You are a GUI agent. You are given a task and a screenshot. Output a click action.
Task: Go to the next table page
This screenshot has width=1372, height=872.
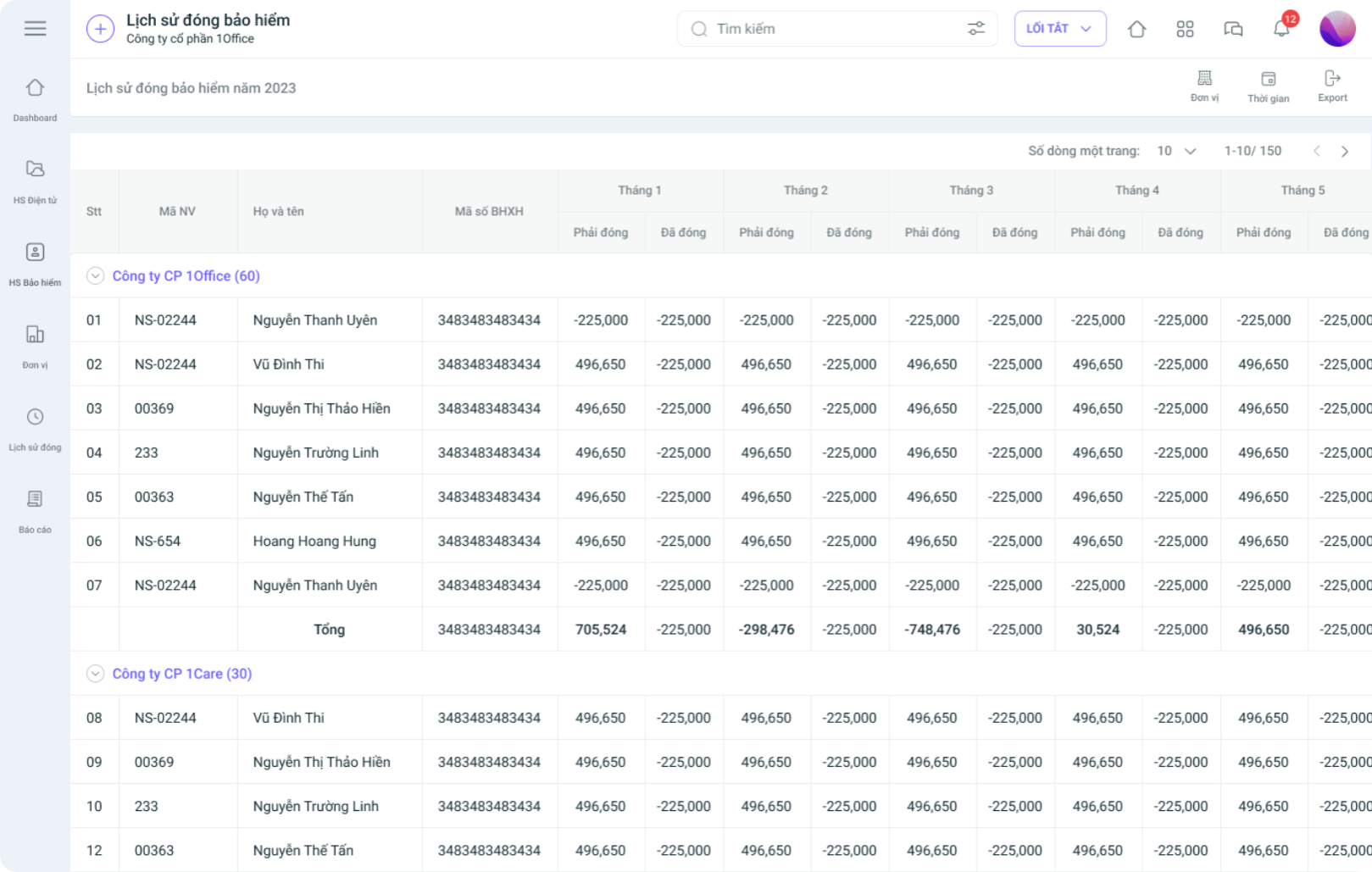point(1344,151)
